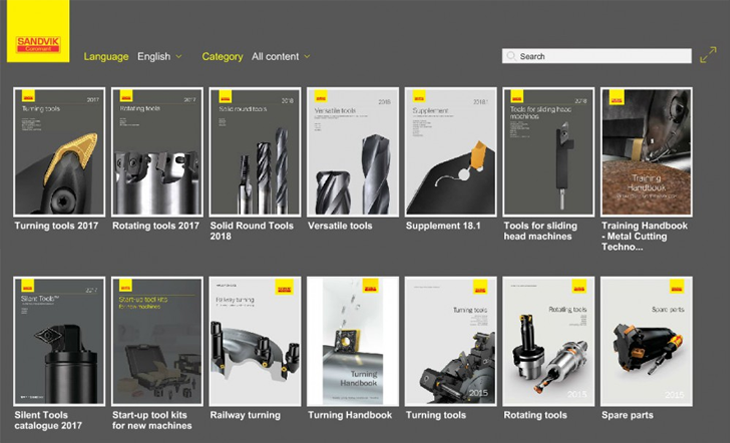This screenshot has width=730, height=443.
Task: Open the Spare parts 2015 cover
Action: (646, 341)
